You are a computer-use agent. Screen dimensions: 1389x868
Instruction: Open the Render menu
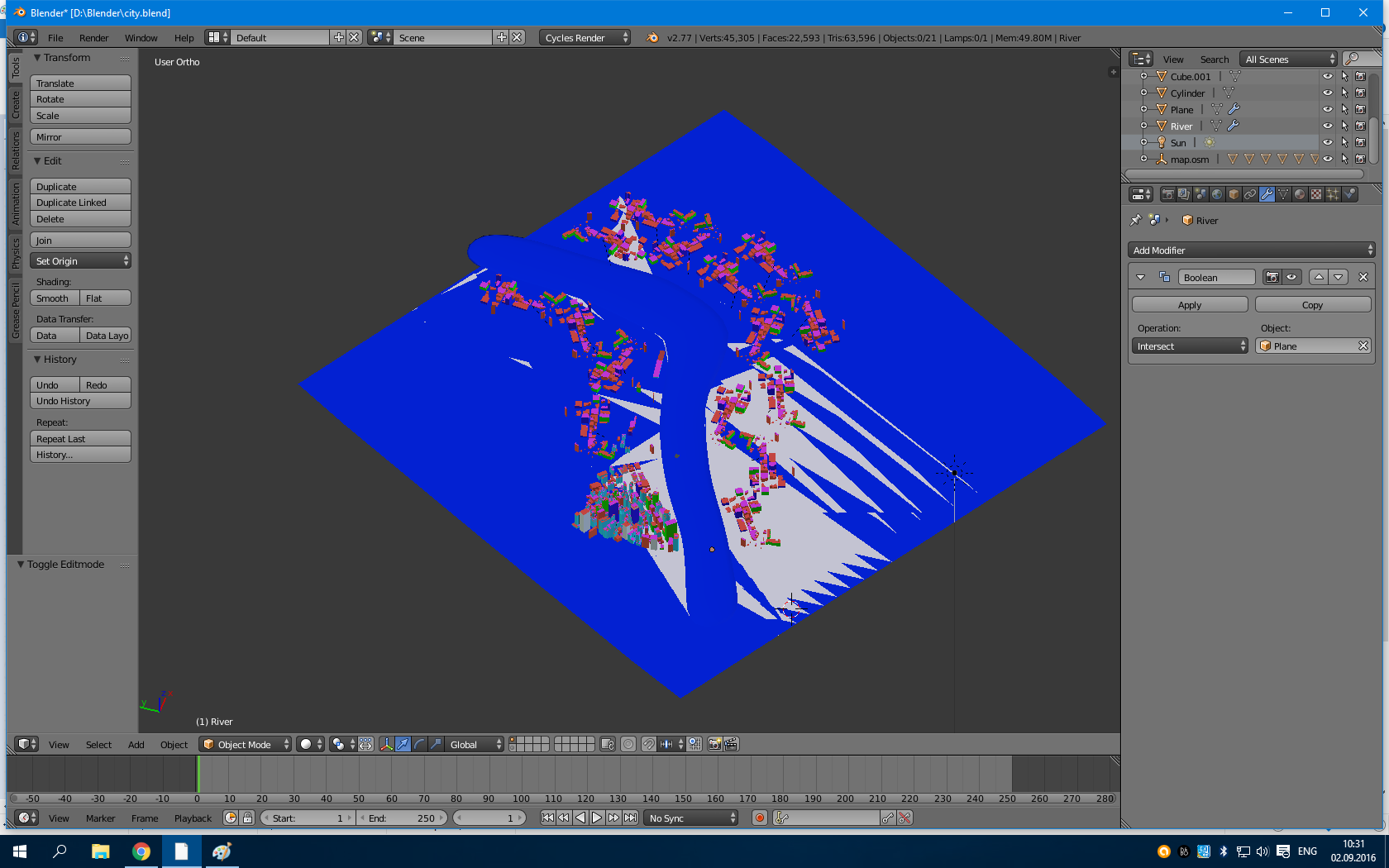point(93,37)
